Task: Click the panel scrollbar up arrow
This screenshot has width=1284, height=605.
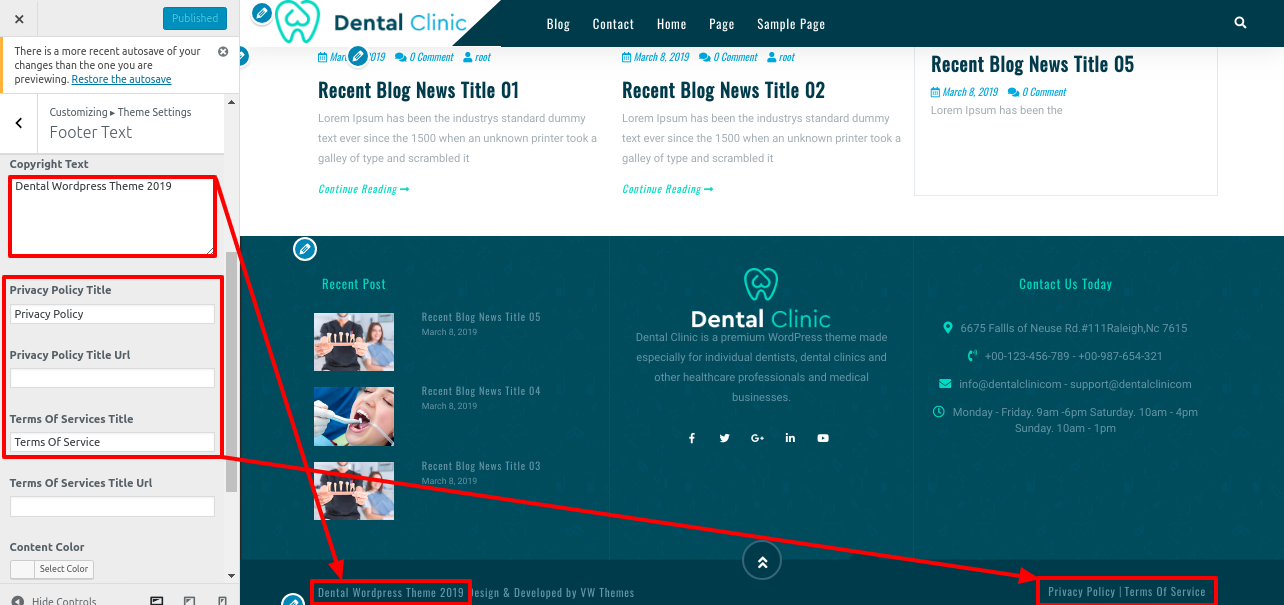Action: pyautogui.click(x=232, y=101)
